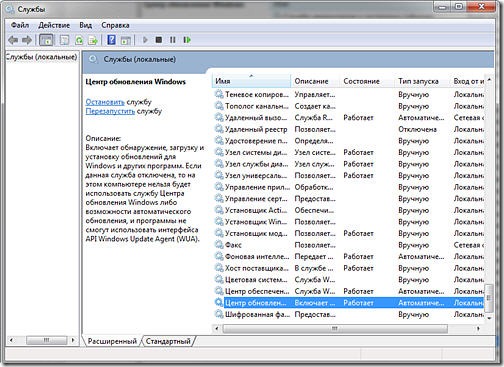Viewport: 504px width, 367px height.
Task: Select the Узел службы диа... service row
Action: coord(349,164)
